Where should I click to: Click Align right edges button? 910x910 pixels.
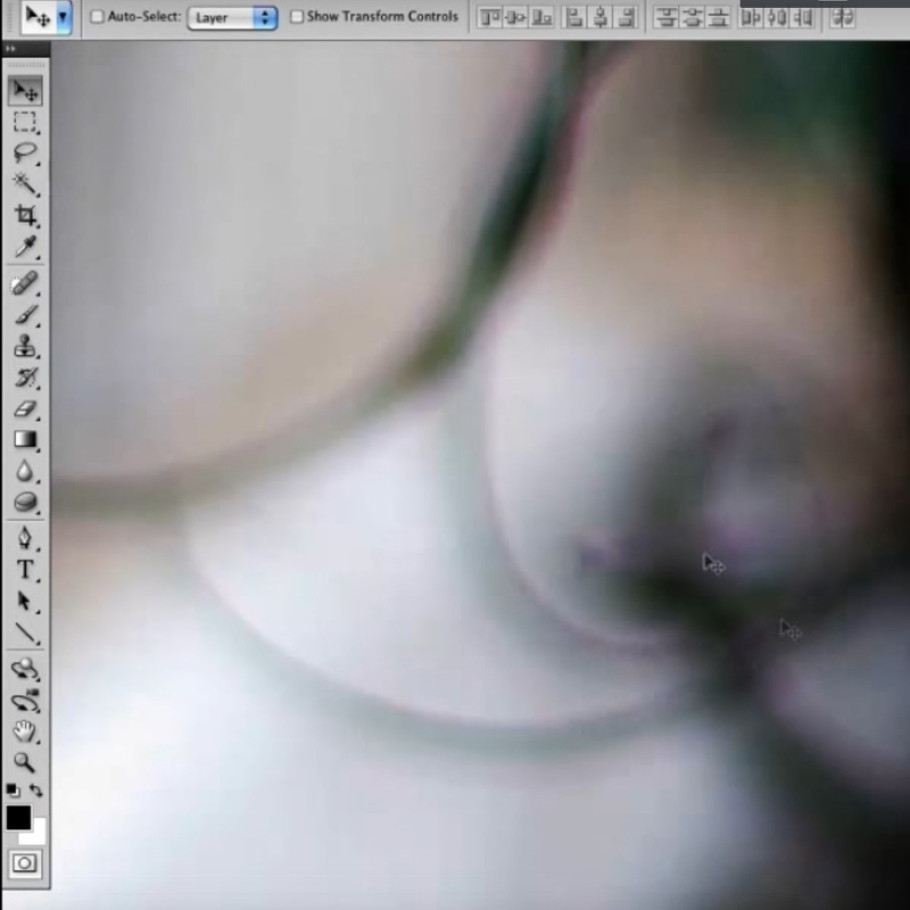(627, 18)
